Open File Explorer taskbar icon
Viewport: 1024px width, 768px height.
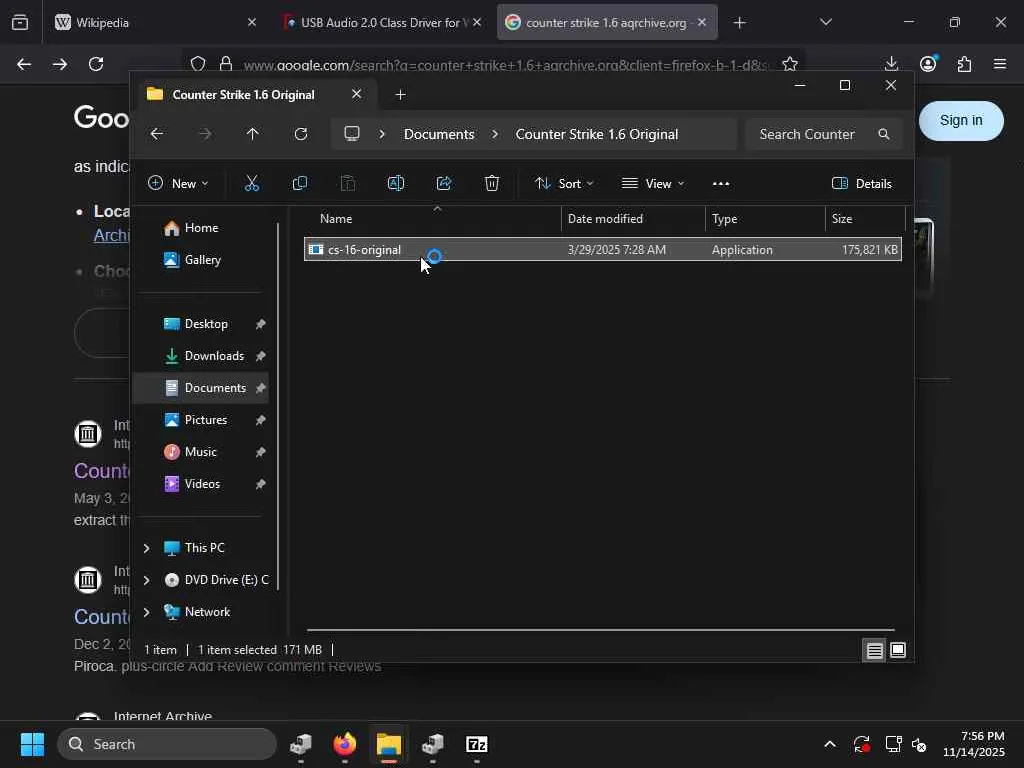point(389,744)
